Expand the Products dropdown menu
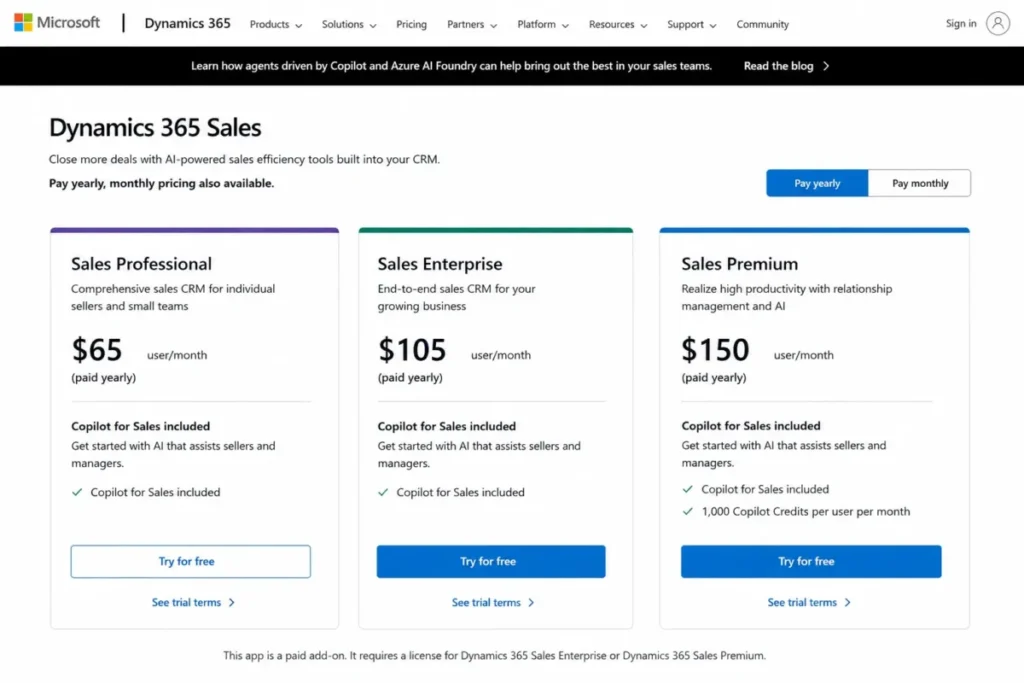The width and height of the screenshot is (1024, 683). (276, 24)
